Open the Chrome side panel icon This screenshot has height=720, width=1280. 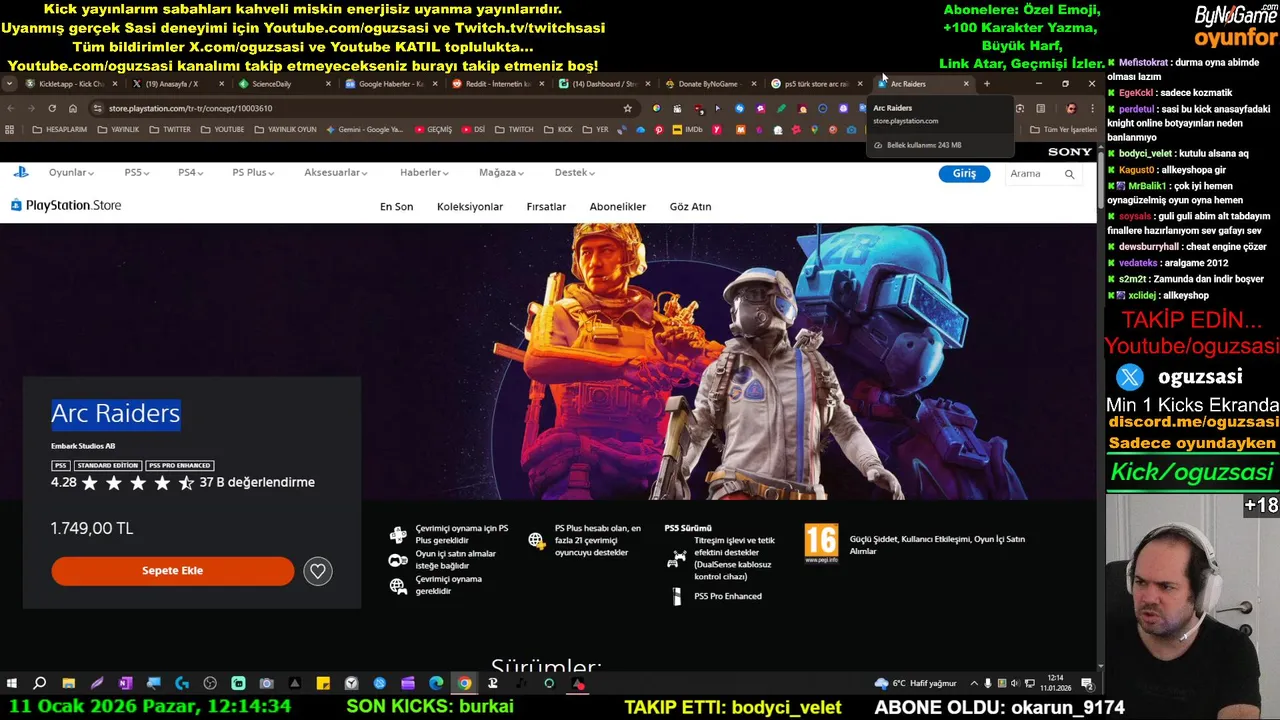point(1041,108)
